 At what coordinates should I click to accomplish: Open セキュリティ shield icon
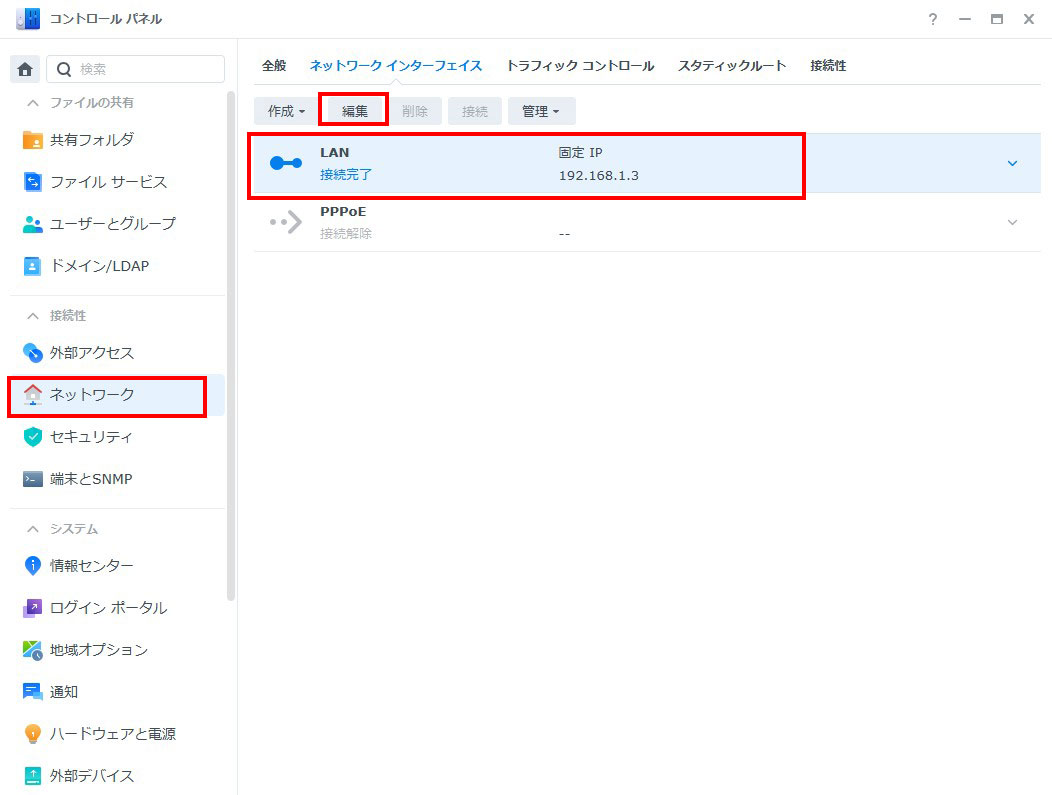point(33,437)
